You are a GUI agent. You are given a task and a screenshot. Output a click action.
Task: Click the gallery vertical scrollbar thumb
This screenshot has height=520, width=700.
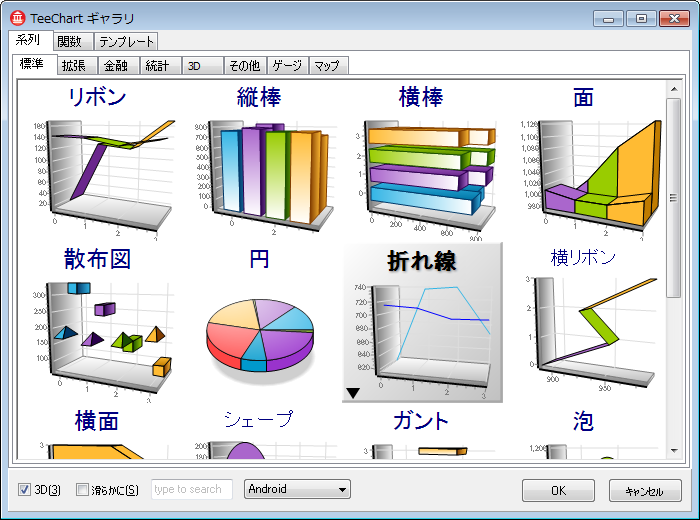click(674, 198)
